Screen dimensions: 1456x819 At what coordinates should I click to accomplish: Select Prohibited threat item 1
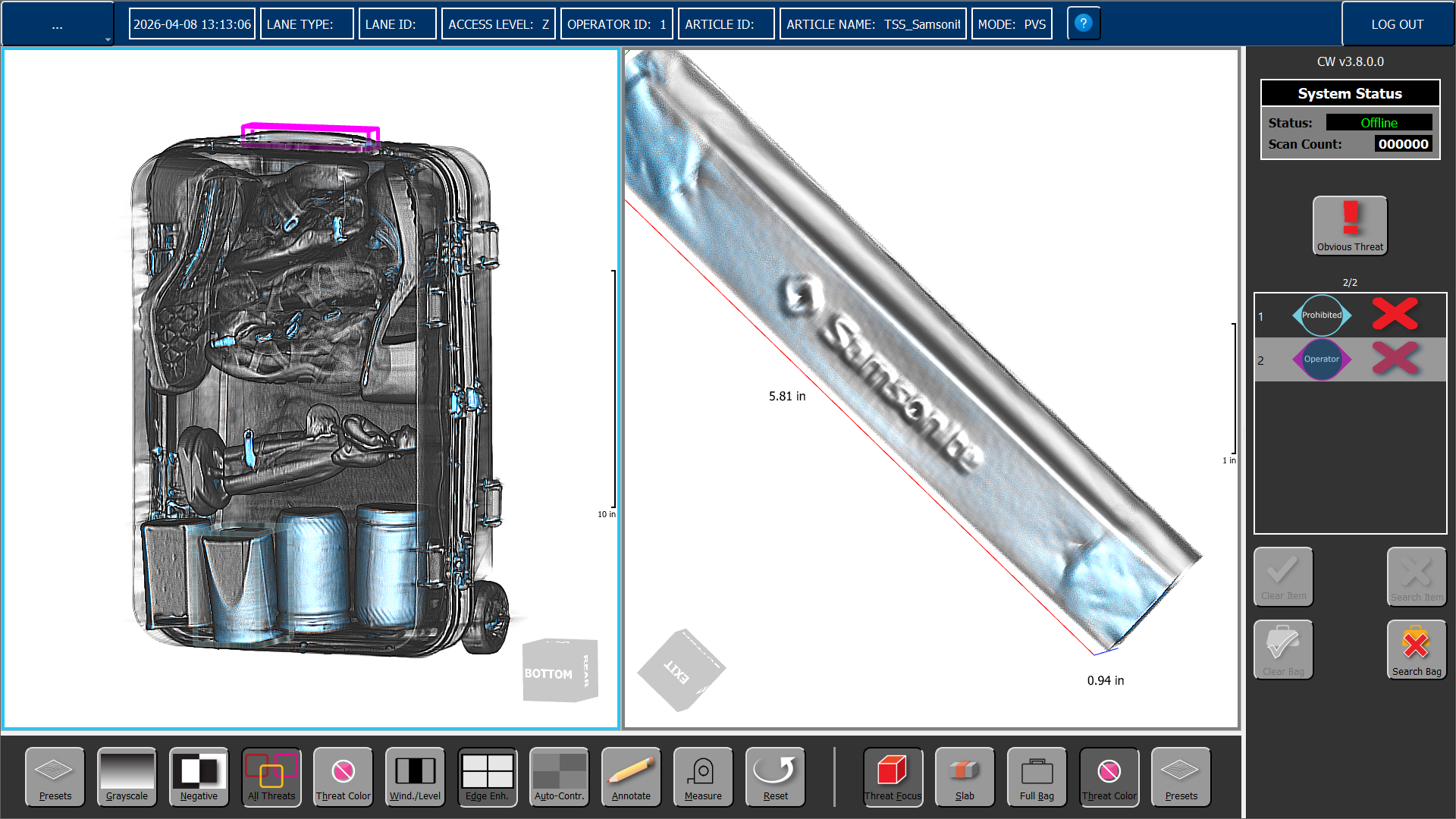pyautogui.click(x=1321, y=315)
